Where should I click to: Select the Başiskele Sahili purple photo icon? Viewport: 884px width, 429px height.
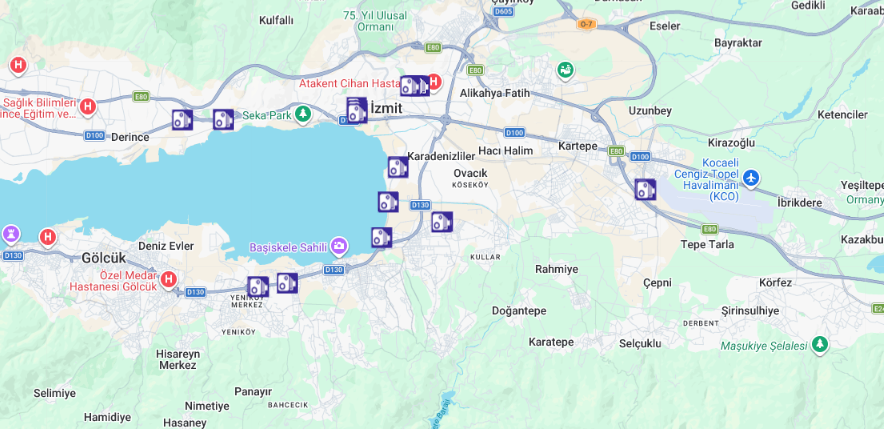pyautogui.click(x=340, y=246)
